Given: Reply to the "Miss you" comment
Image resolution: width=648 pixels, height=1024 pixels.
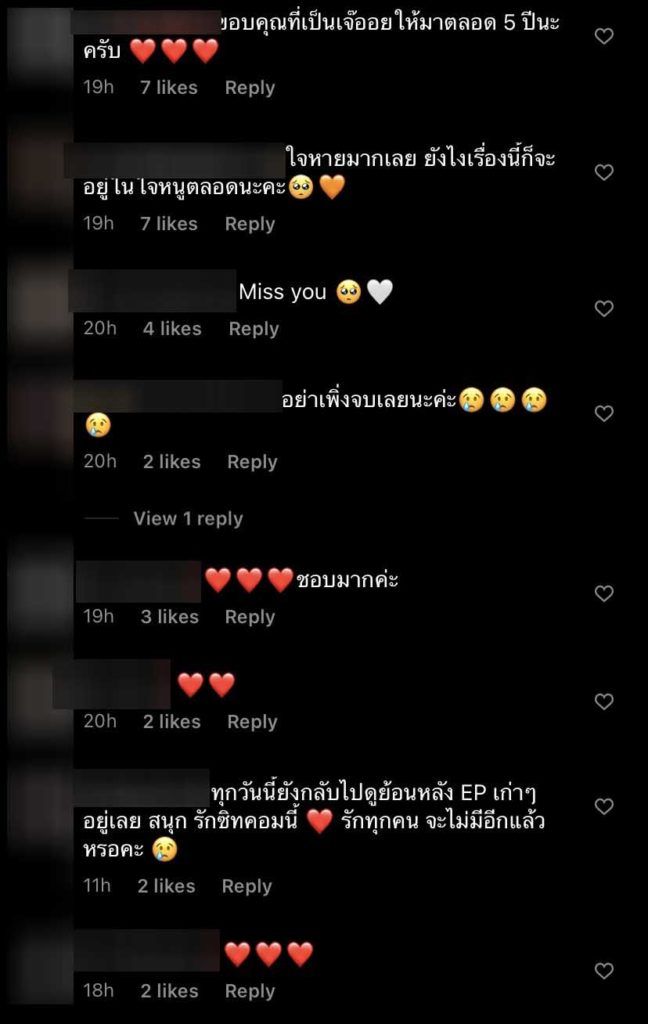Looking at the screenshot, I should tap(253, 328).
